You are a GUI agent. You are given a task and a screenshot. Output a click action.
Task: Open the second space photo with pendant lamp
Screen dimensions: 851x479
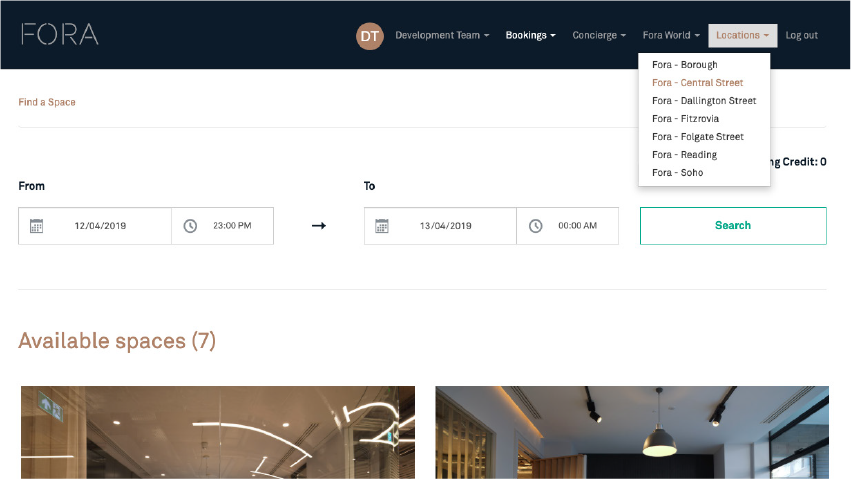632,432
